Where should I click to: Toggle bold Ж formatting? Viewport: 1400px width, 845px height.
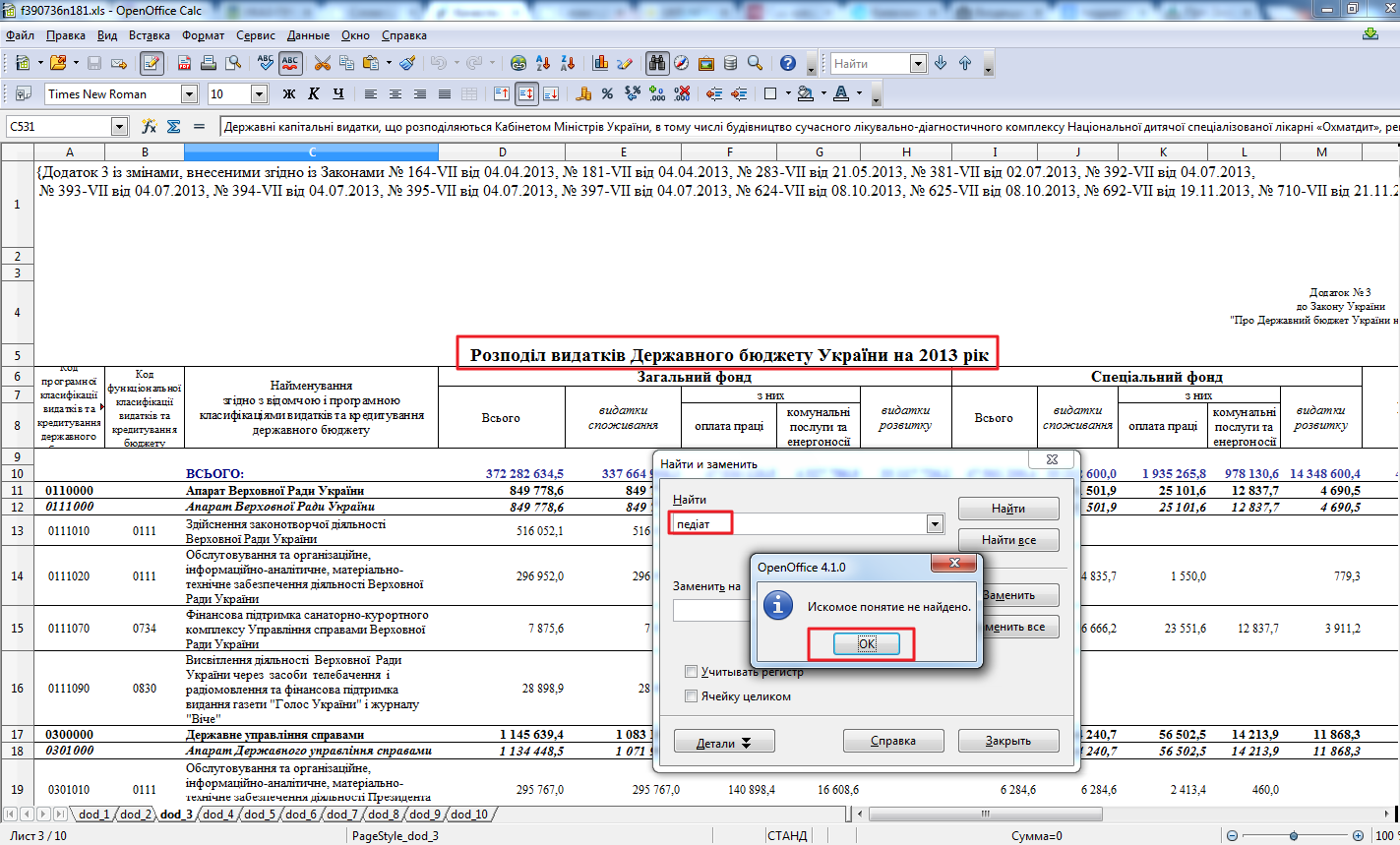click(x=289, y=93)
